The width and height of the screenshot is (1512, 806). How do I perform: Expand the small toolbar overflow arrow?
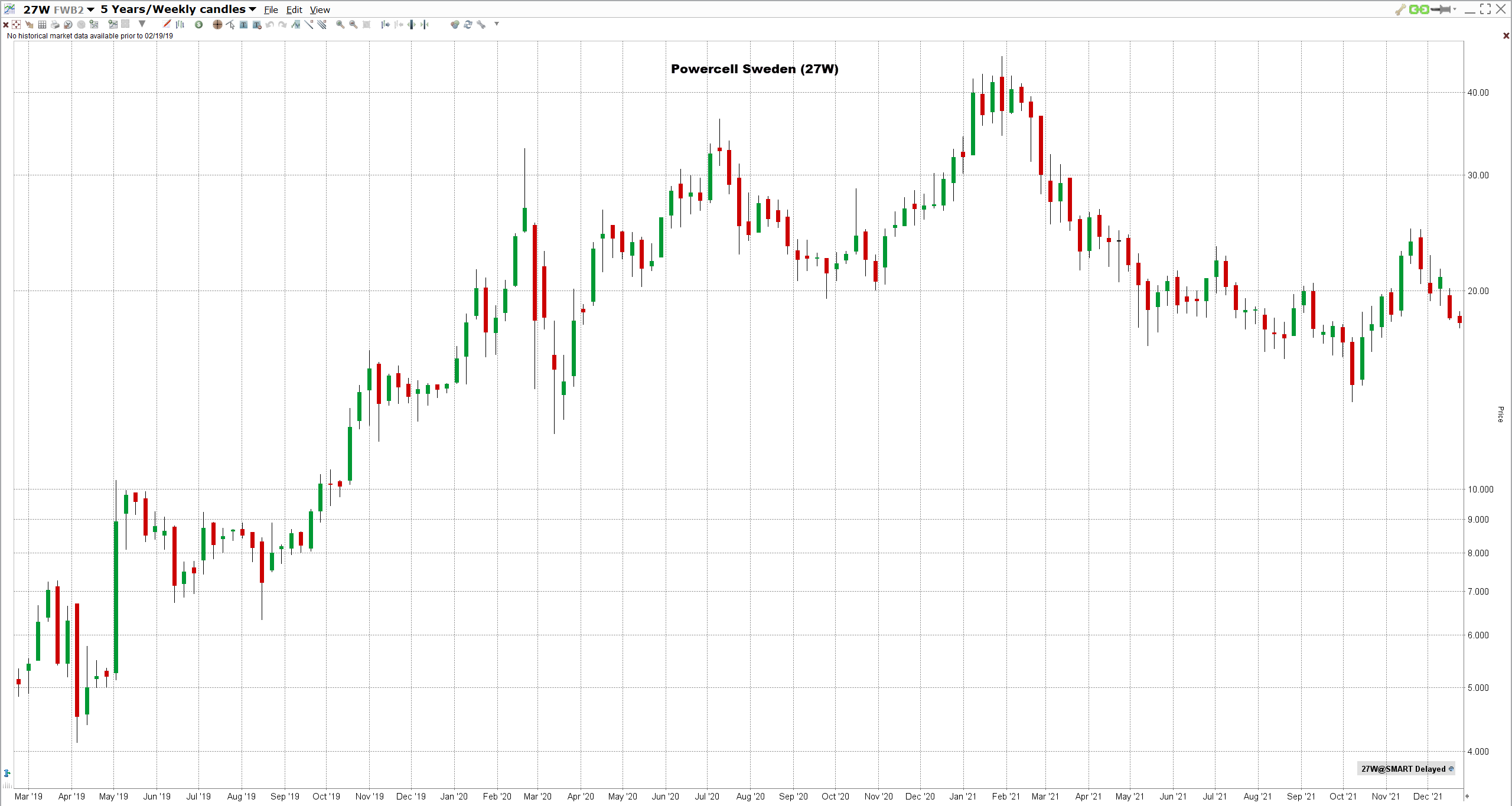point(496,24)
